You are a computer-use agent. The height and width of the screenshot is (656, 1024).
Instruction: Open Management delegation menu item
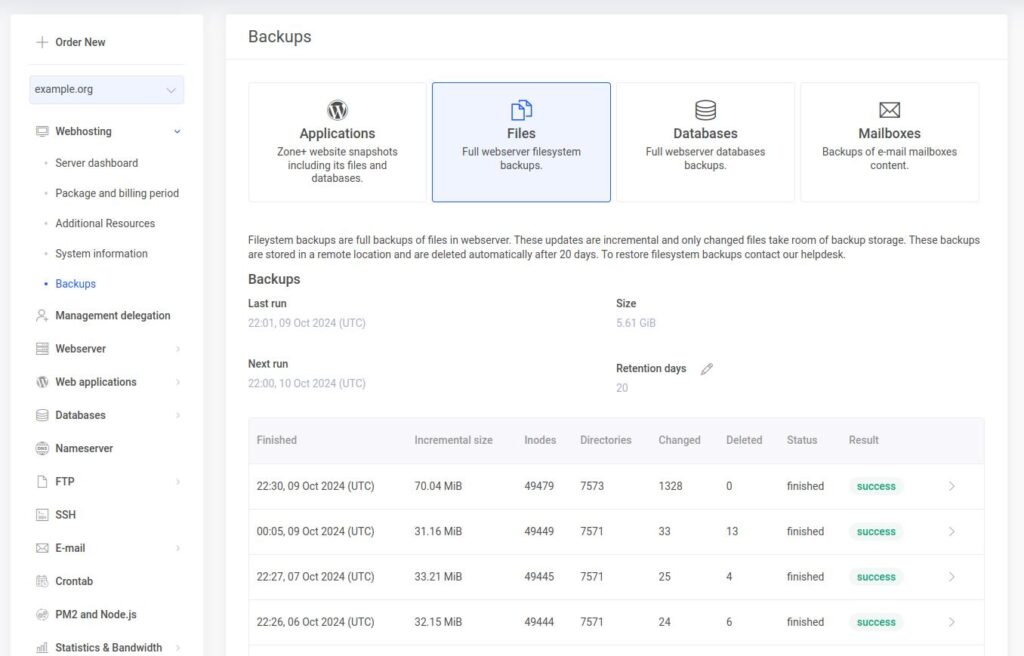pos(112,316)
